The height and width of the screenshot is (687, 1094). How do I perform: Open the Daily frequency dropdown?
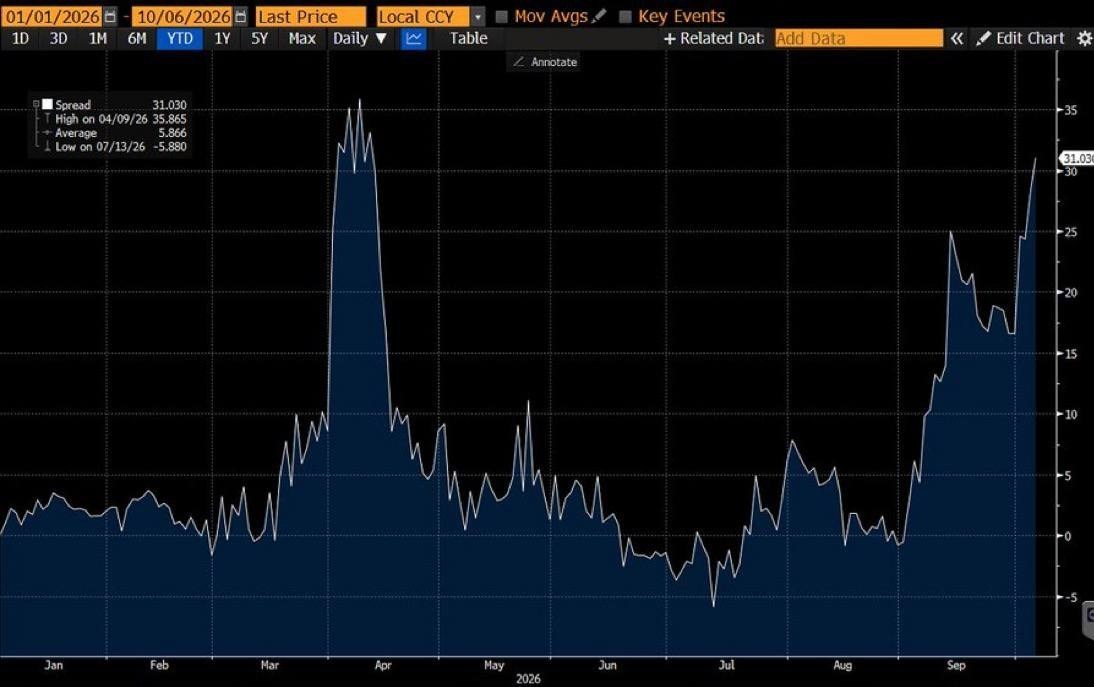[x=359, y=38]
